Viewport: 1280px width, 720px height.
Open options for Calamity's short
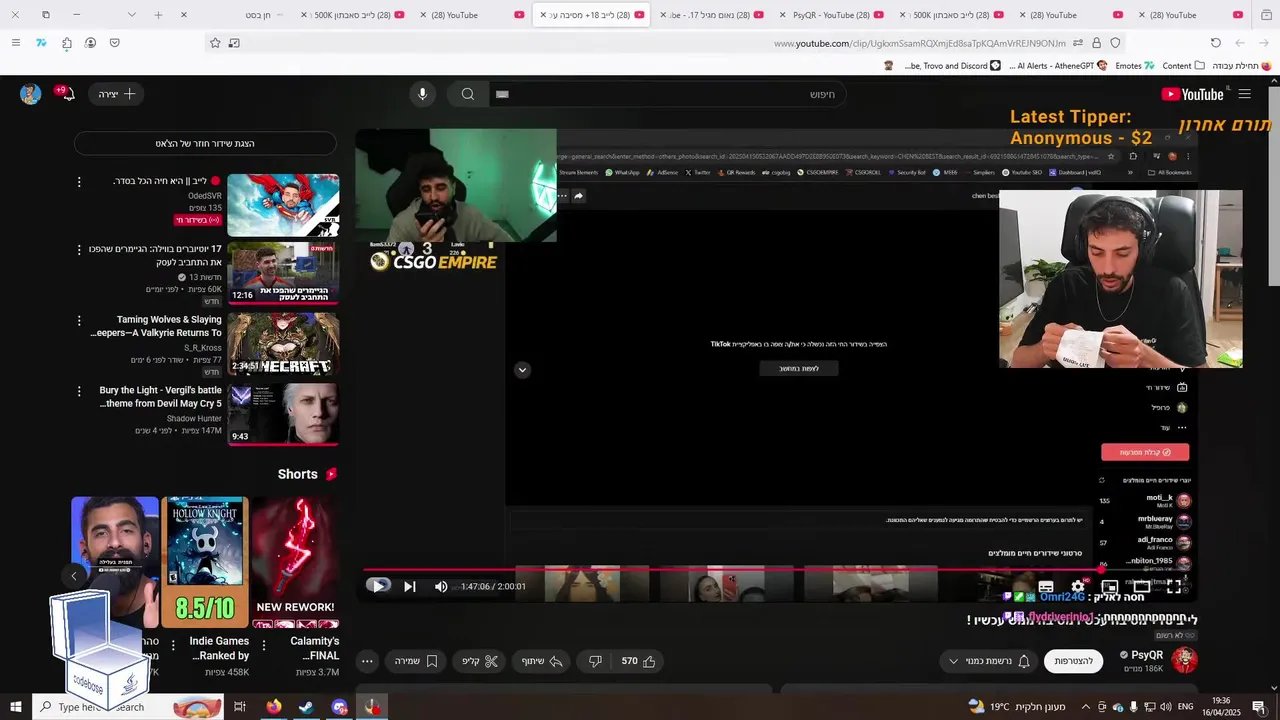[x=263, y=645]
